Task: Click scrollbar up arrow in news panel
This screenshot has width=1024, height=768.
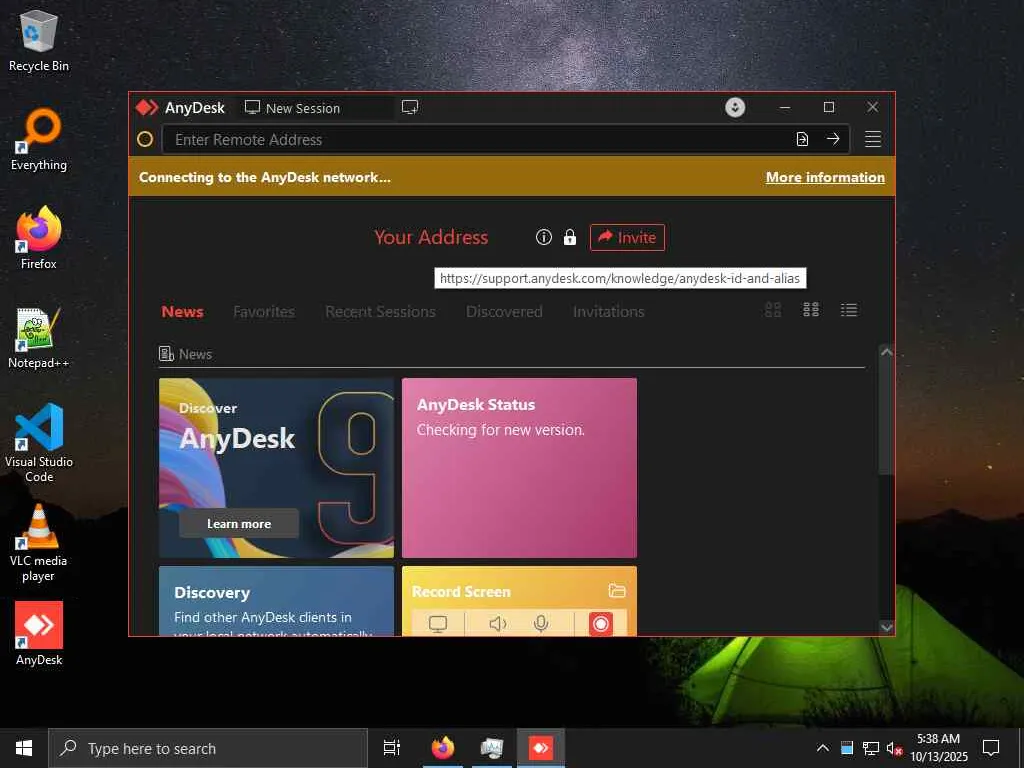Action: click(x=886, y=352)
